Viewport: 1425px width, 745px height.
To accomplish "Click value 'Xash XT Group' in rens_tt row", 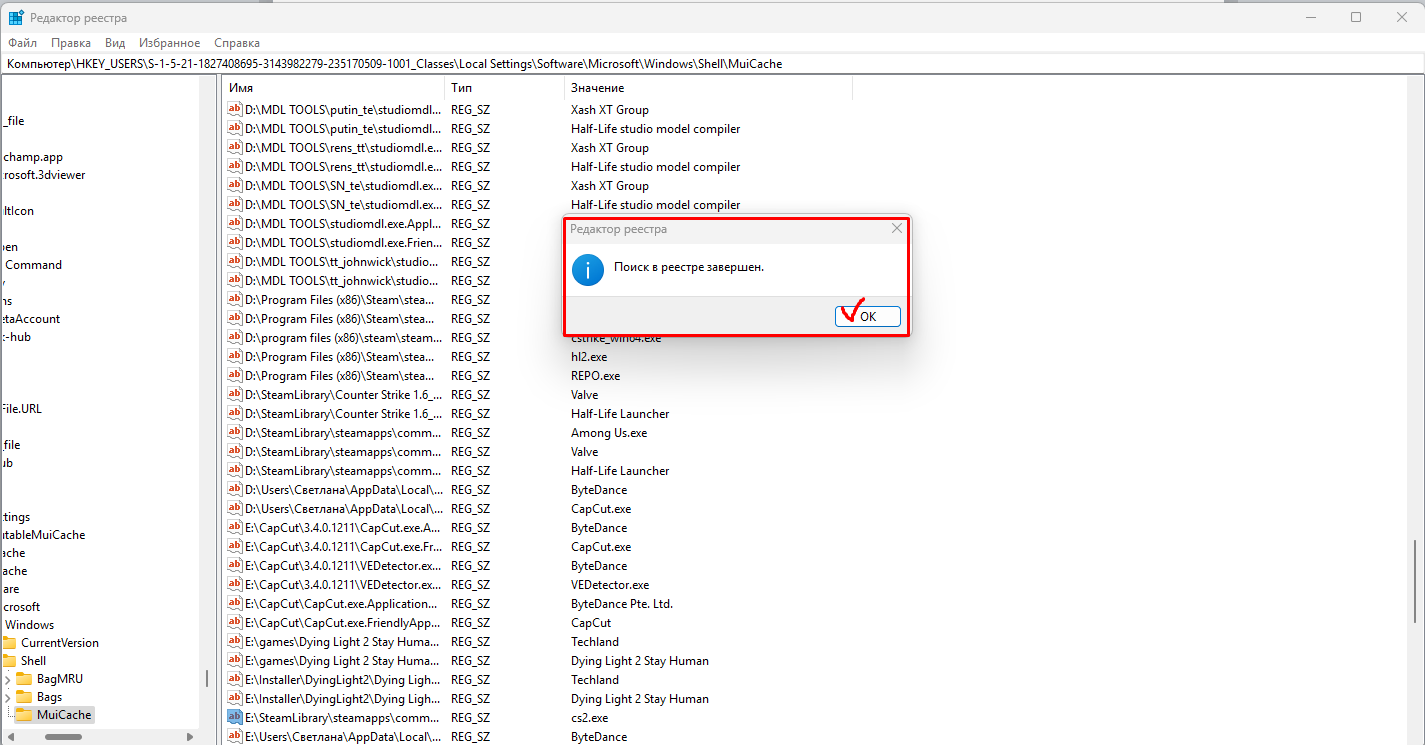I will point(609,148).
